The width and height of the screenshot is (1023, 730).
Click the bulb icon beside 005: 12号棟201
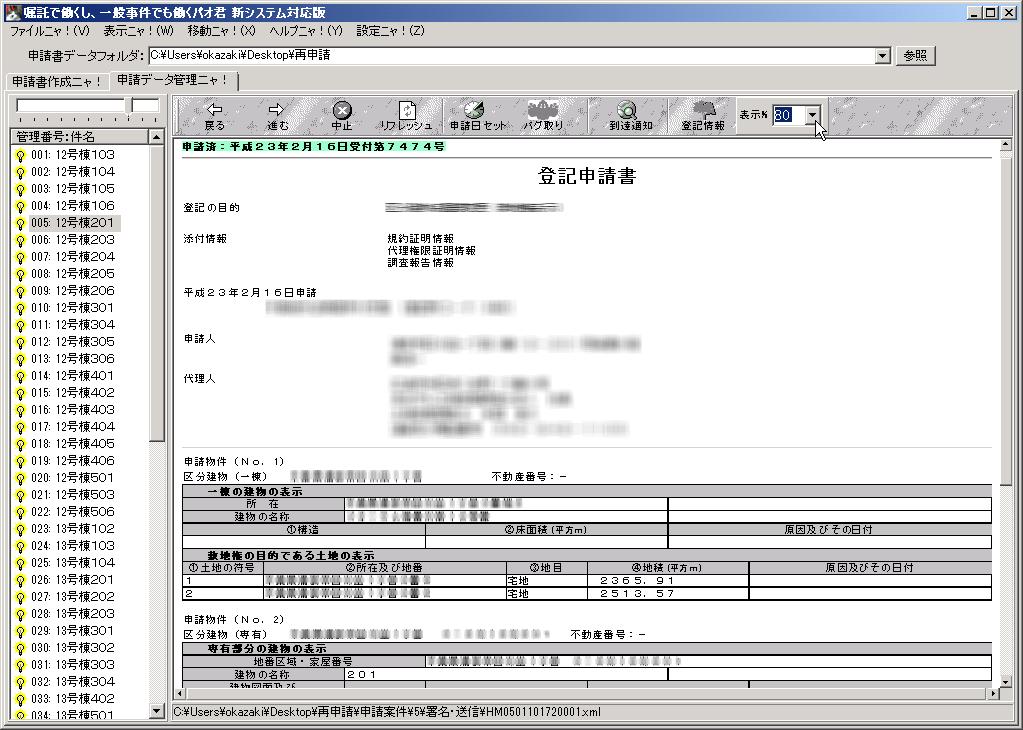20,224
